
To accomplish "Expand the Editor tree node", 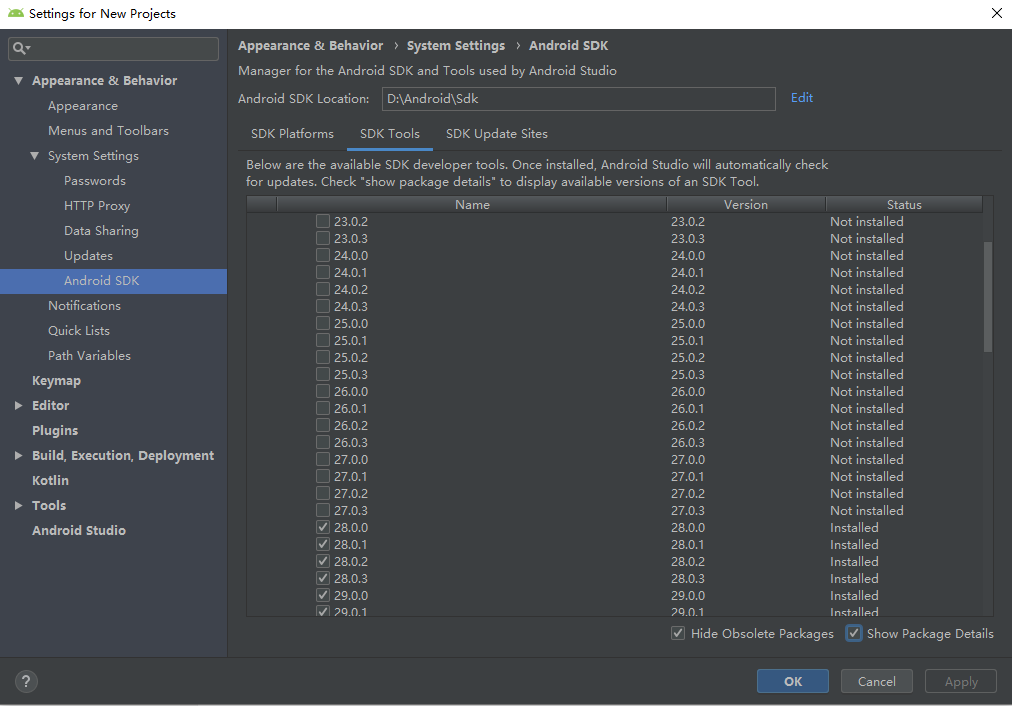I will pos(19,405).
